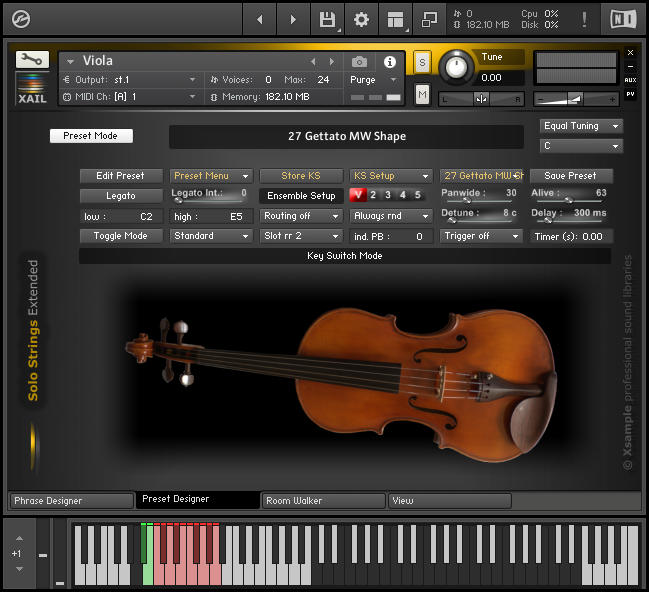Solo the Viola instrument with S button
Image resolution: width=649 pixels, height=592 pixels.
(422, 63)
